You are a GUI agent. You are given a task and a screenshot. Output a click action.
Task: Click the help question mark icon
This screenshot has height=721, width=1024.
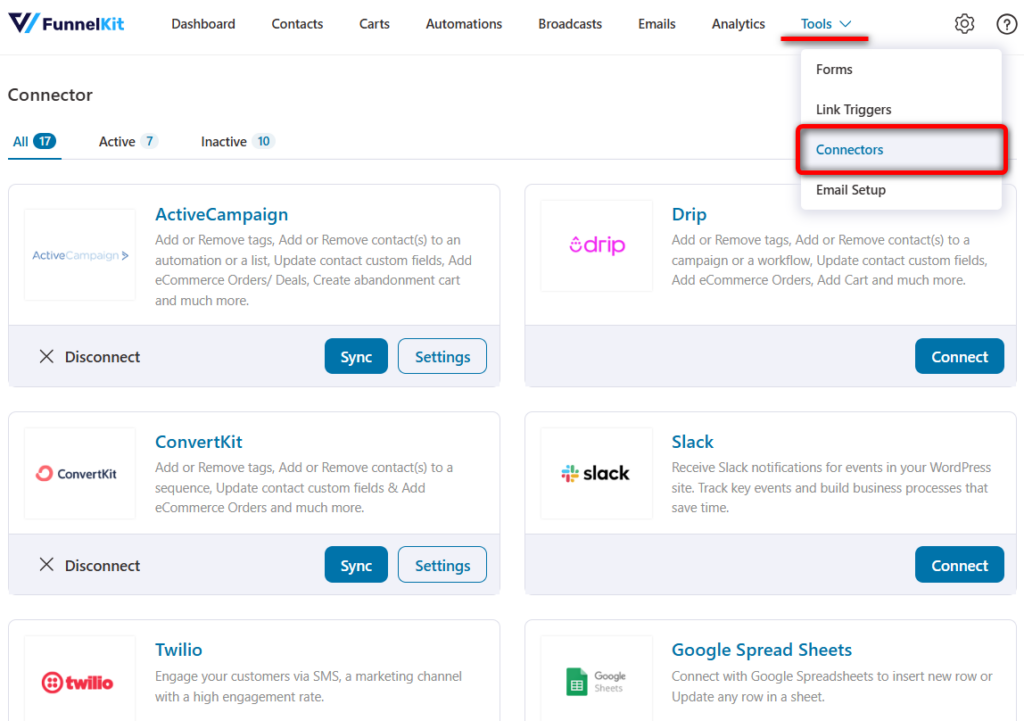(1006, 23)
